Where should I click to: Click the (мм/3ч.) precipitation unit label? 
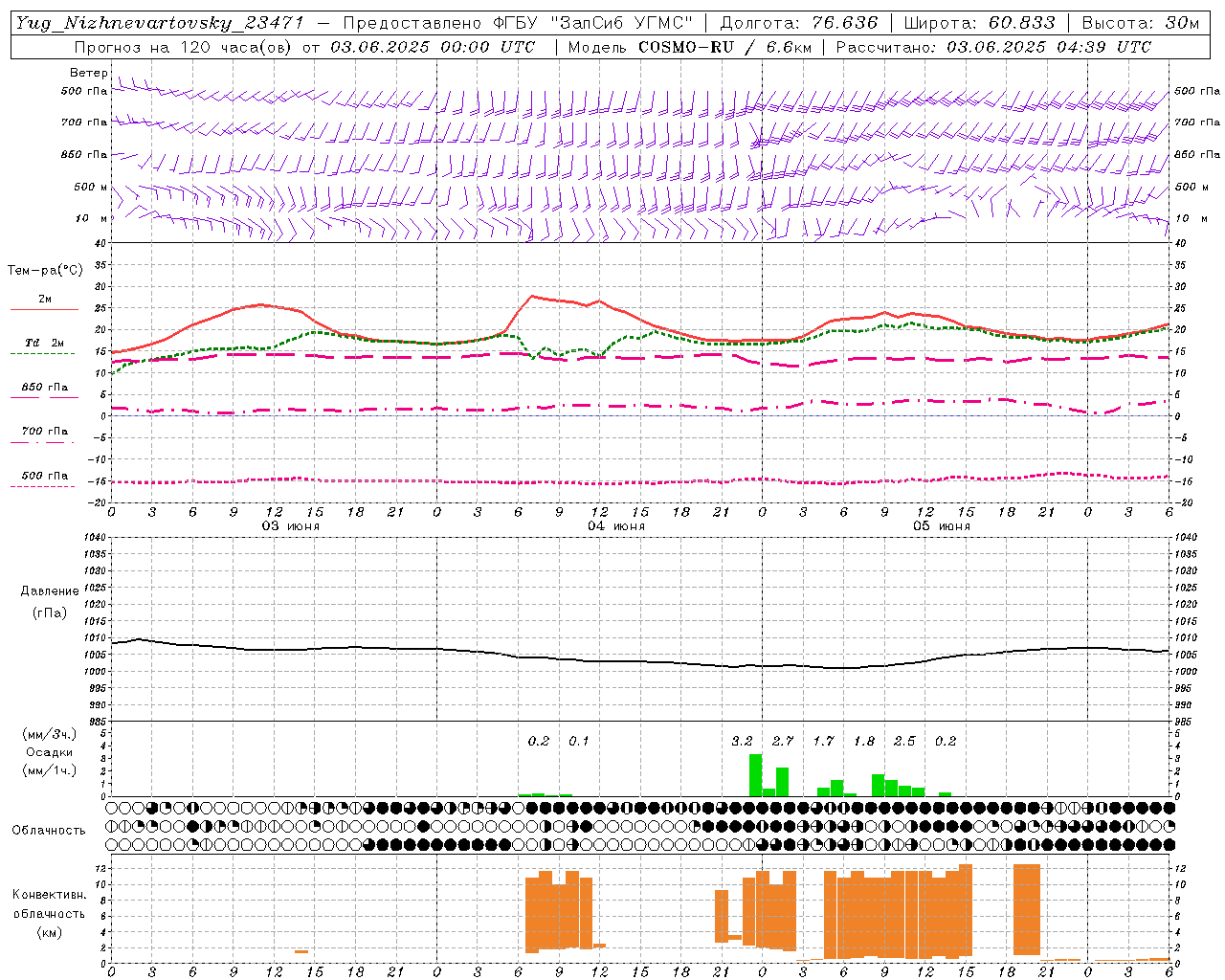click(x=50, y=734)
